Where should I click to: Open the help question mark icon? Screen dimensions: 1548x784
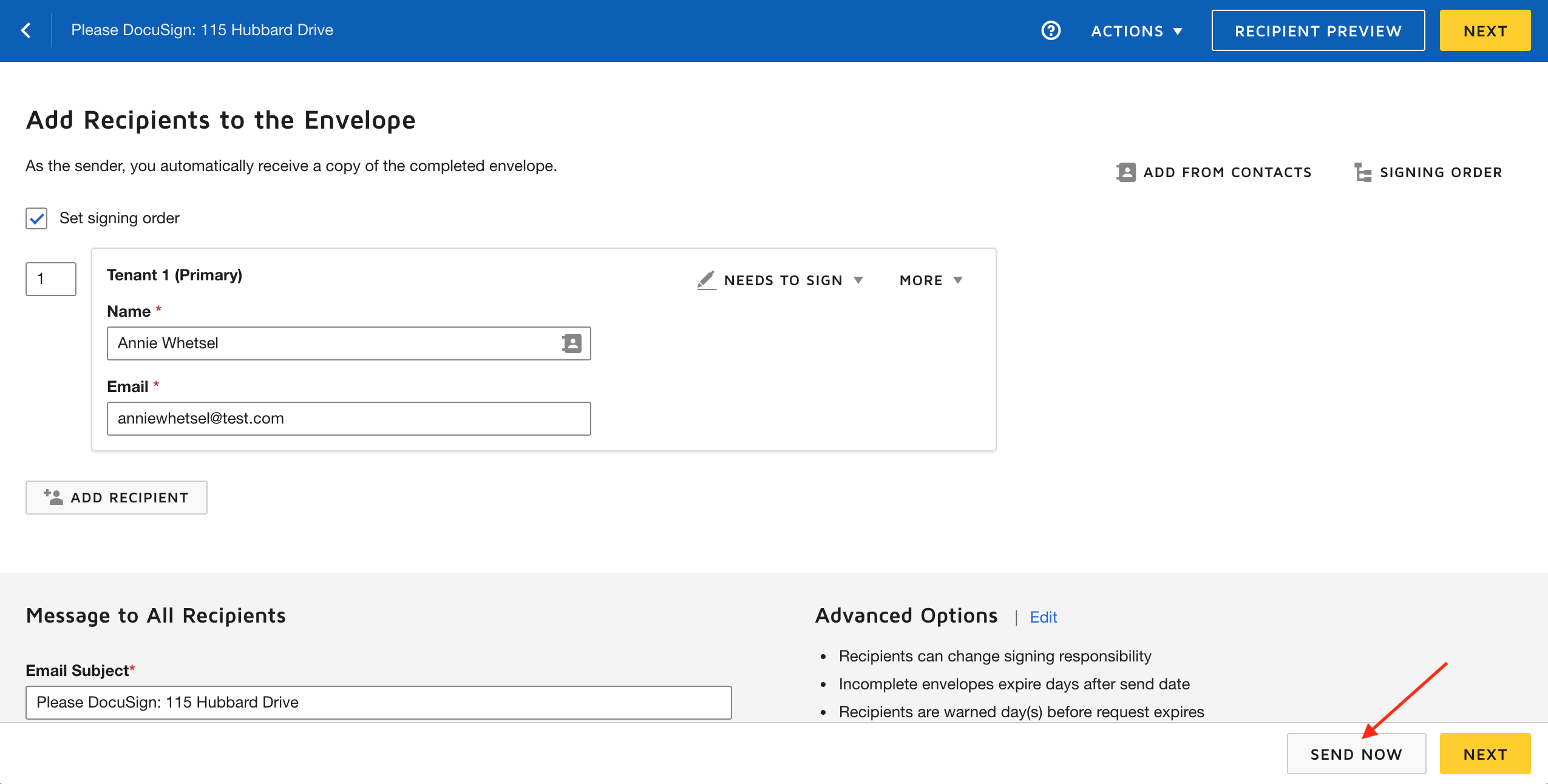(1051, 30)
